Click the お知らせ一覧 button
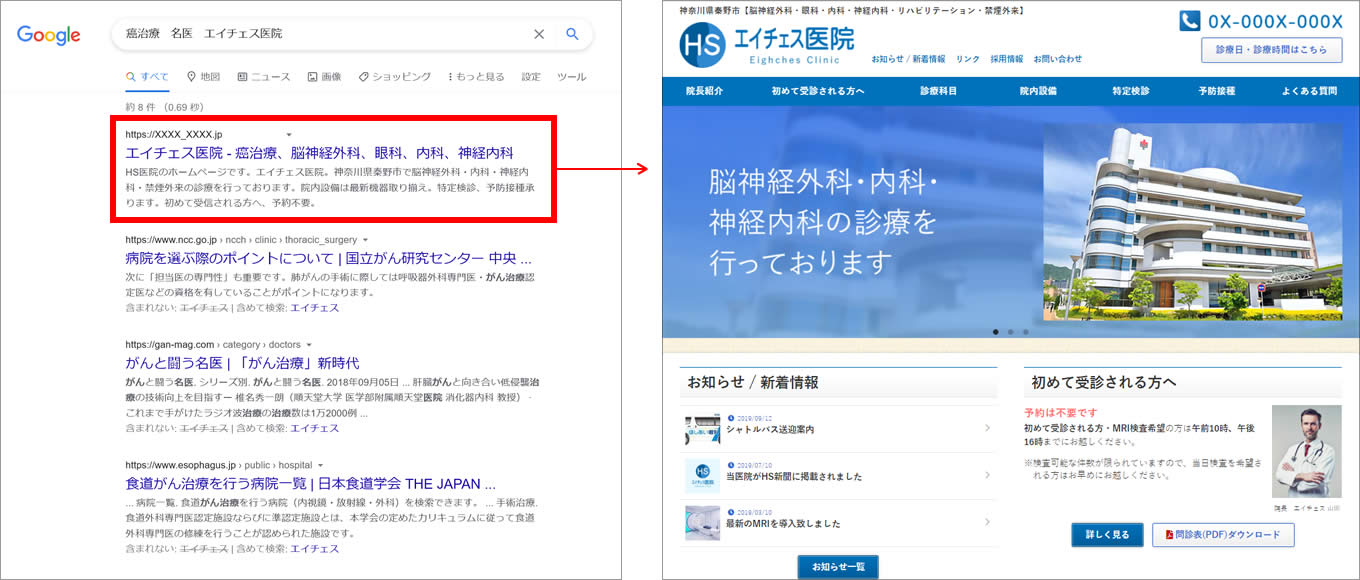The image size is (1360, 580). point(838,567)
